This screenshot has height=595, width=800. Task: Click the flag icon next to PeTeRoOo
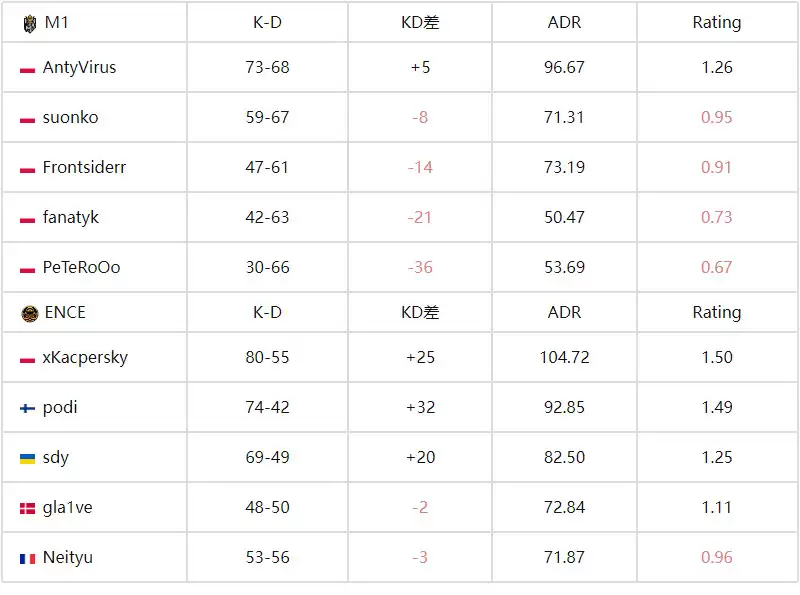[x=28, y=269]
